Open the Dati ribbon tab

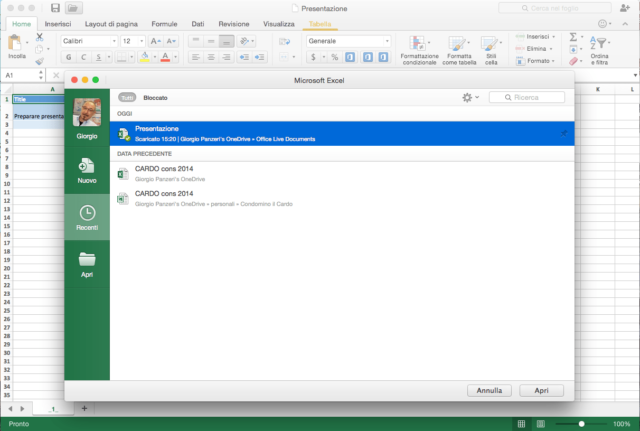click(x=198, y=24)
